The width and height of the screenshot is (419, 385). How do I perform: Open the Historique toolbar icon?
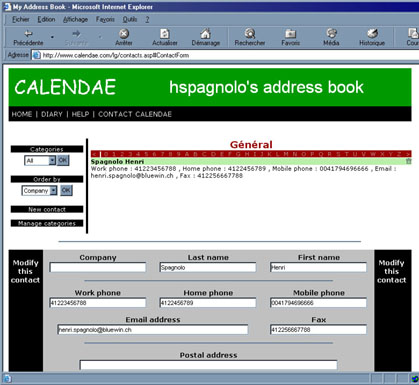click(372, 33)
